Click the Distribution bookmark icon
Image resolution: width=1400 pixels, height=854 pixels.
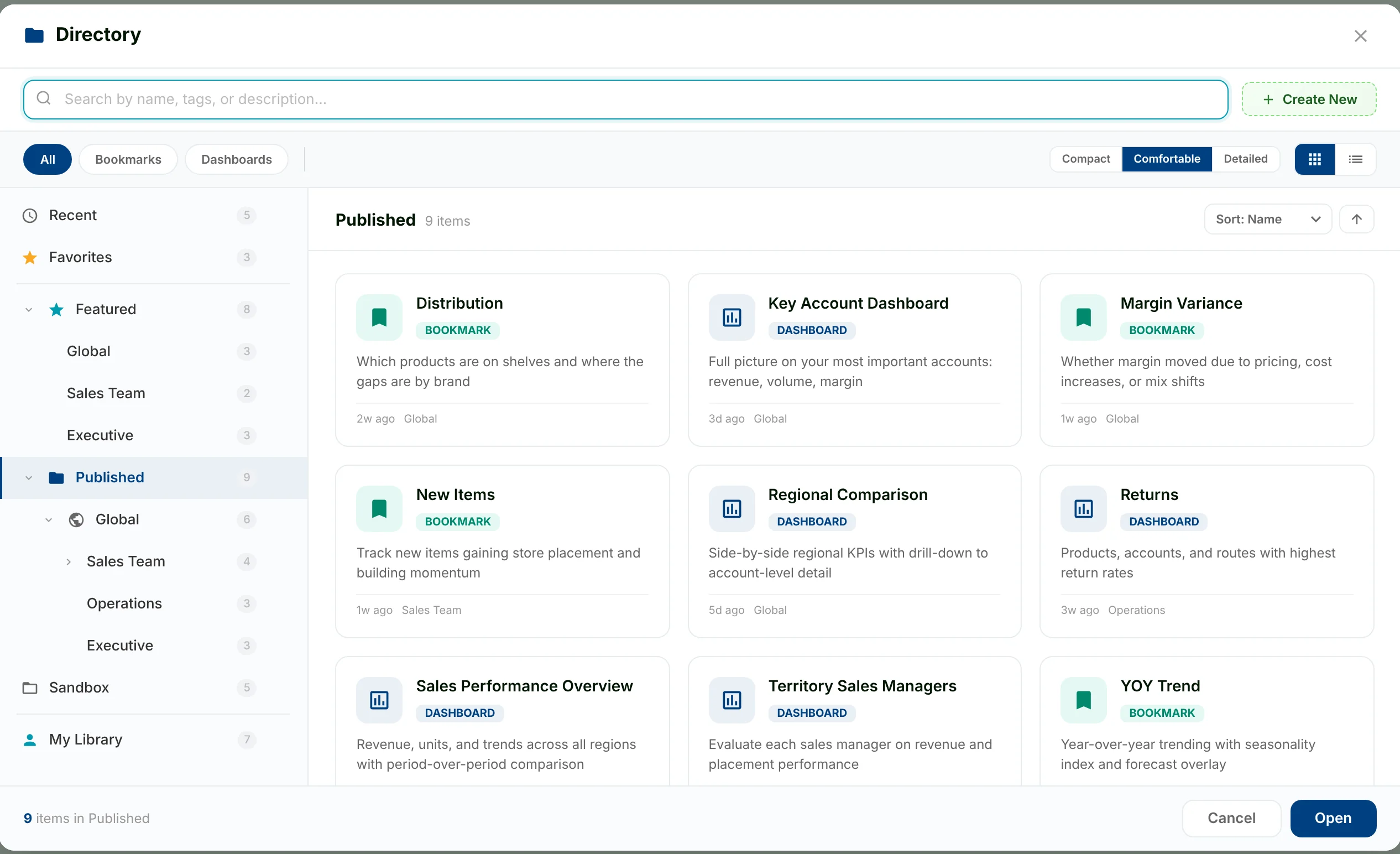tap(379, 317)
